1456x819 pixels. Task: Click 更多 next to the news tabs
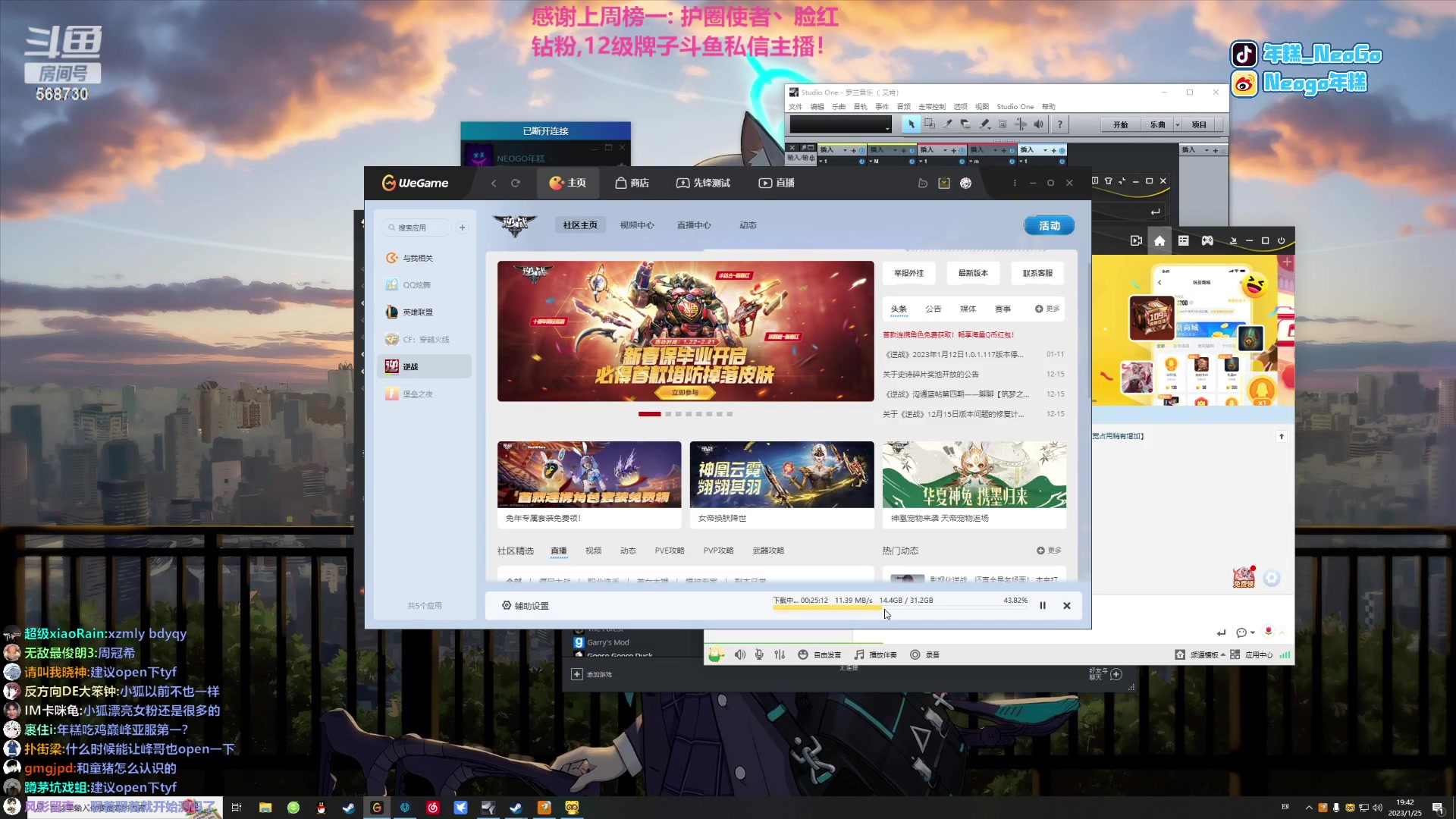pyautogui.click(x=1047, y=309)
